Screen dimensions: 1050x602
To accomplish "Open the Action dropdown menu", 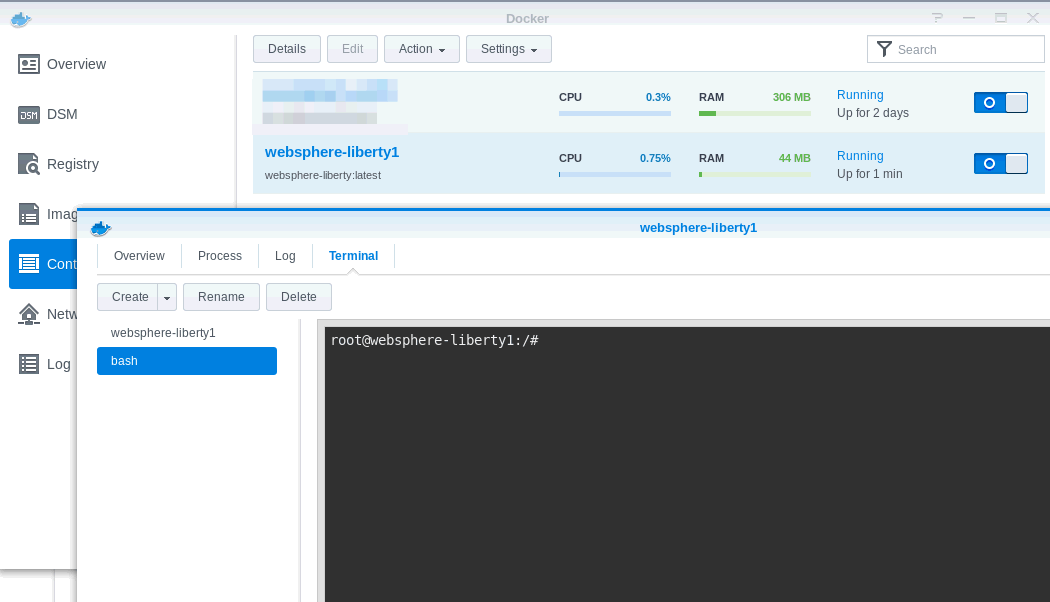I will coord(421,48).
